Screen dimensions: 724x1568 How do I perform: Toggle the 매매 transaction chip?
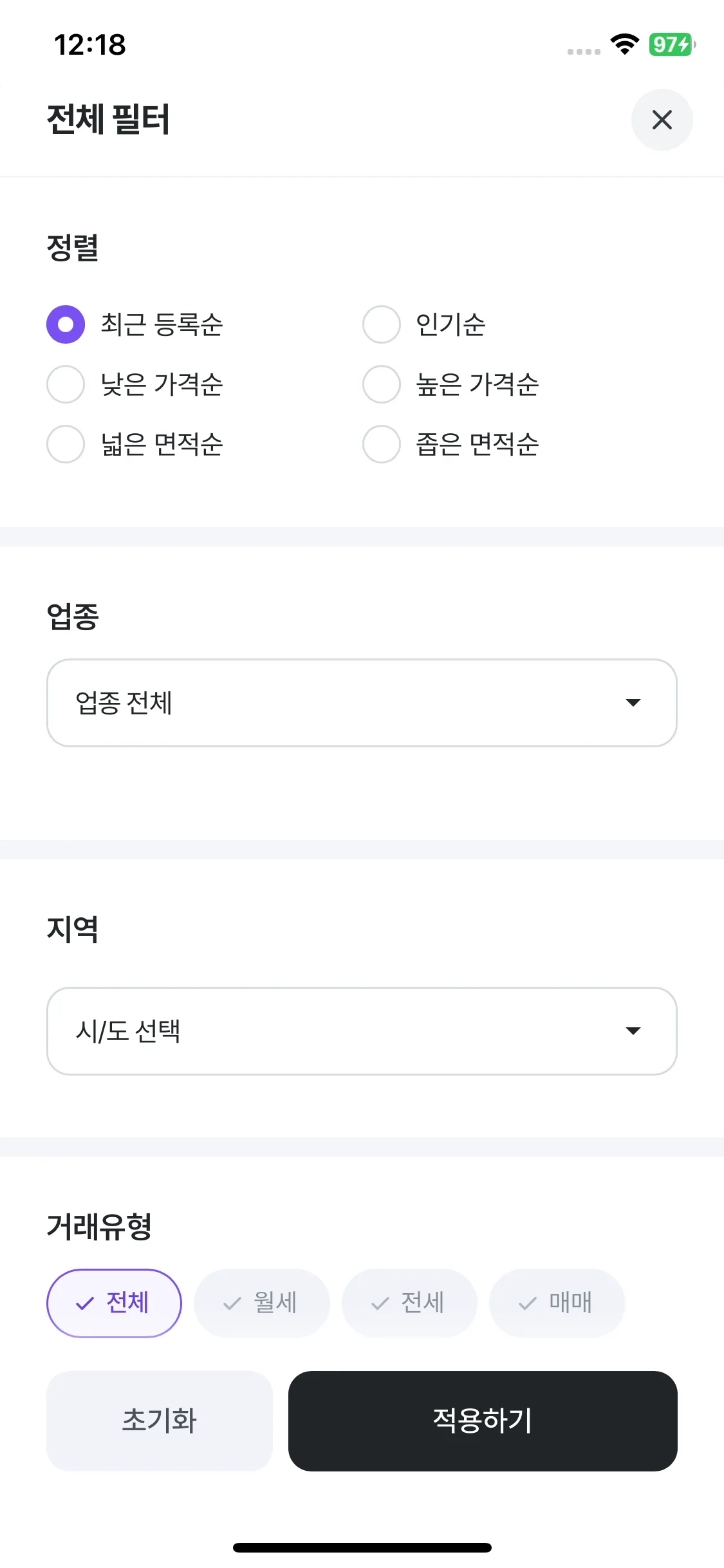[x=557, y=1303]
